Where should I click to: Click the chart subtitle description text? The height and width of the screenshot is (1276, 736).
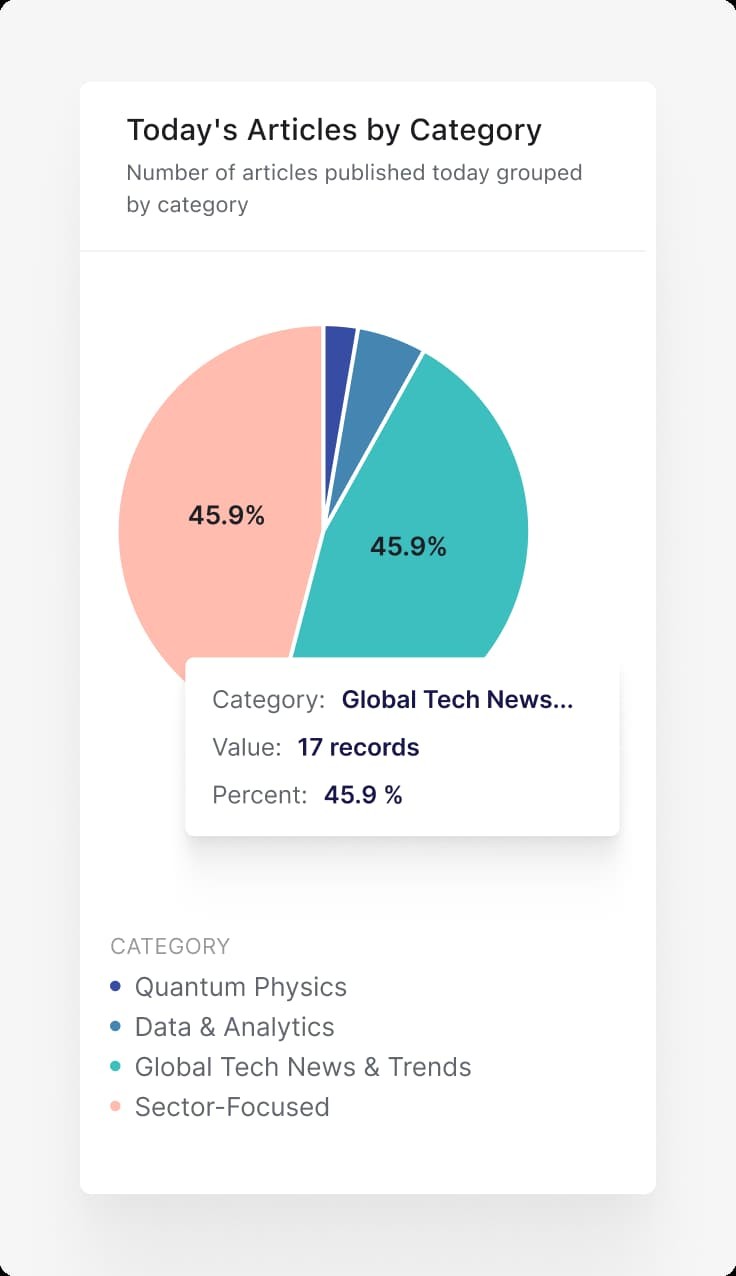[354, 188]
